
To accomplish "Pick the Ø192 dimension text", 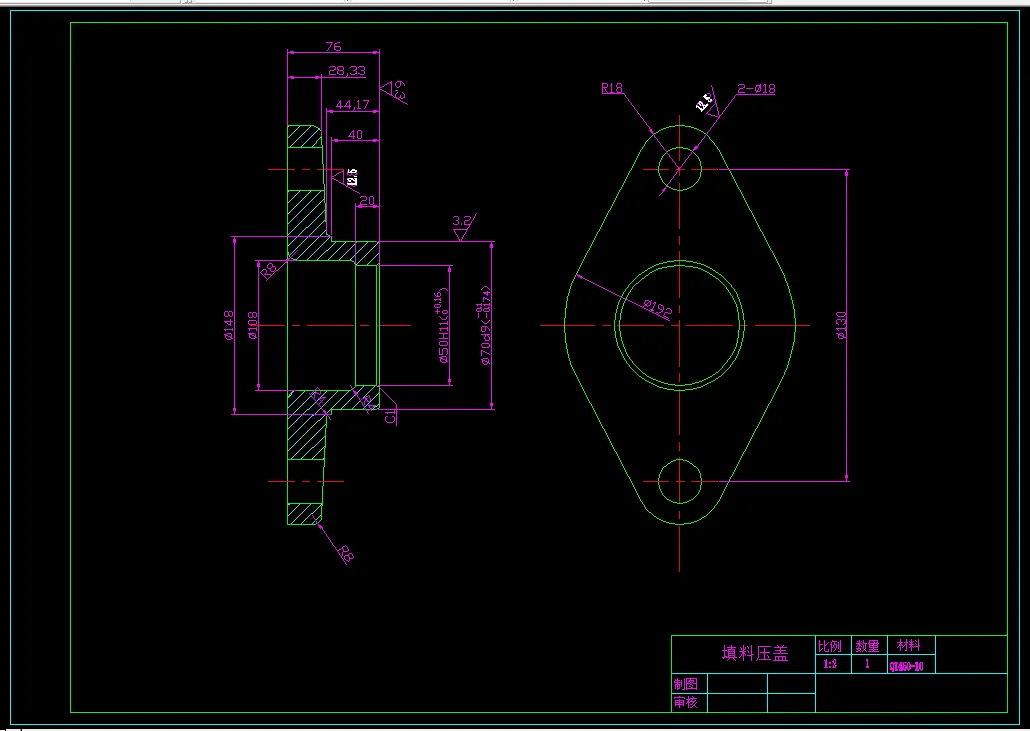I will (658, 309).
